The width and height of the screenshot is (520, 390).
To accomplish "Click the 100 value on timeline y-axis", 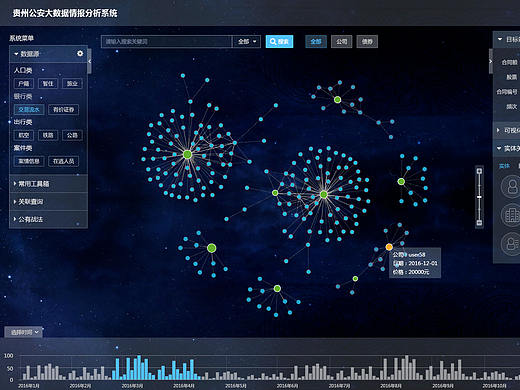I will coord(8,355).
